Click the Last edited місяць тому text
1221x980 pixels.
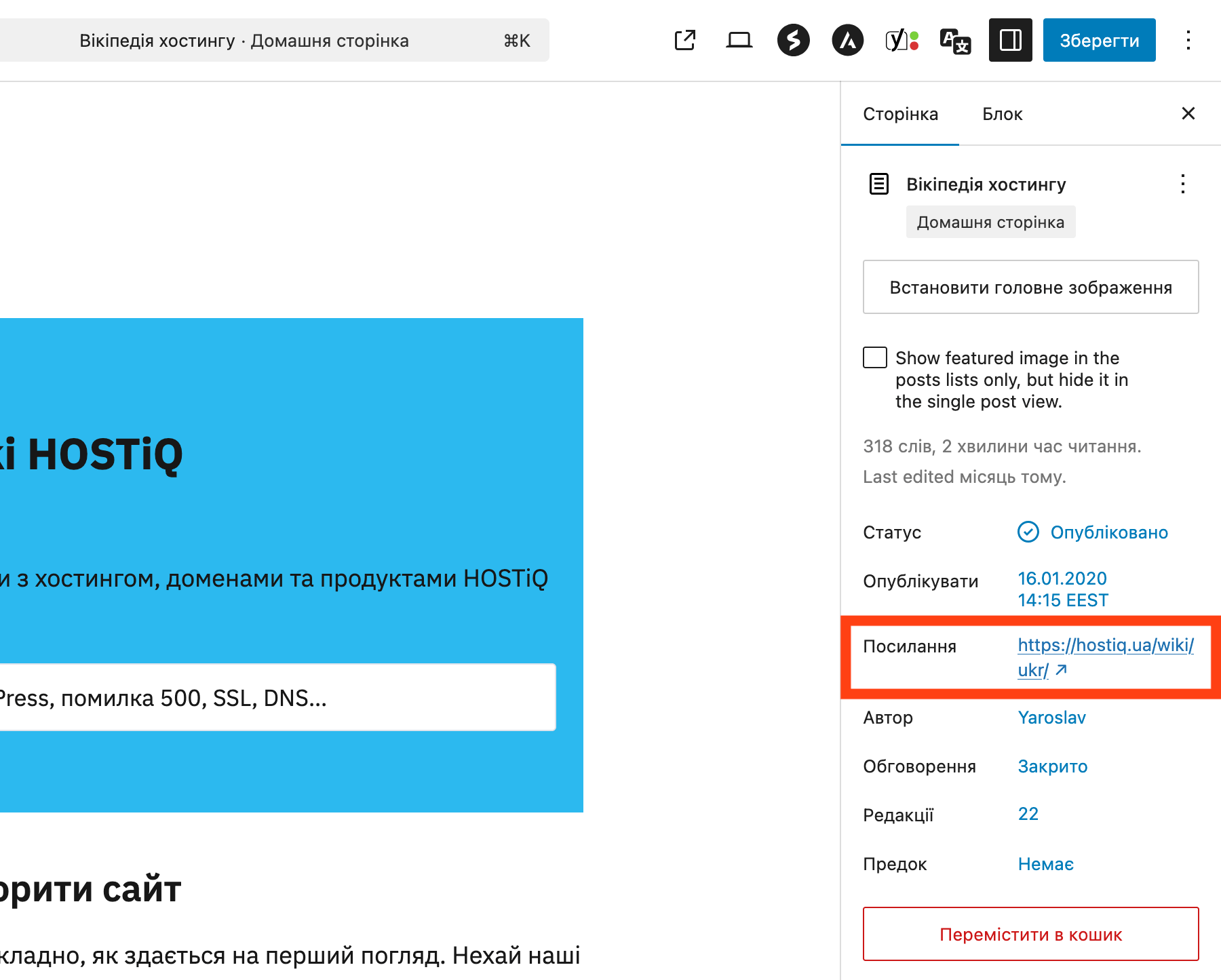pos(965,477)
